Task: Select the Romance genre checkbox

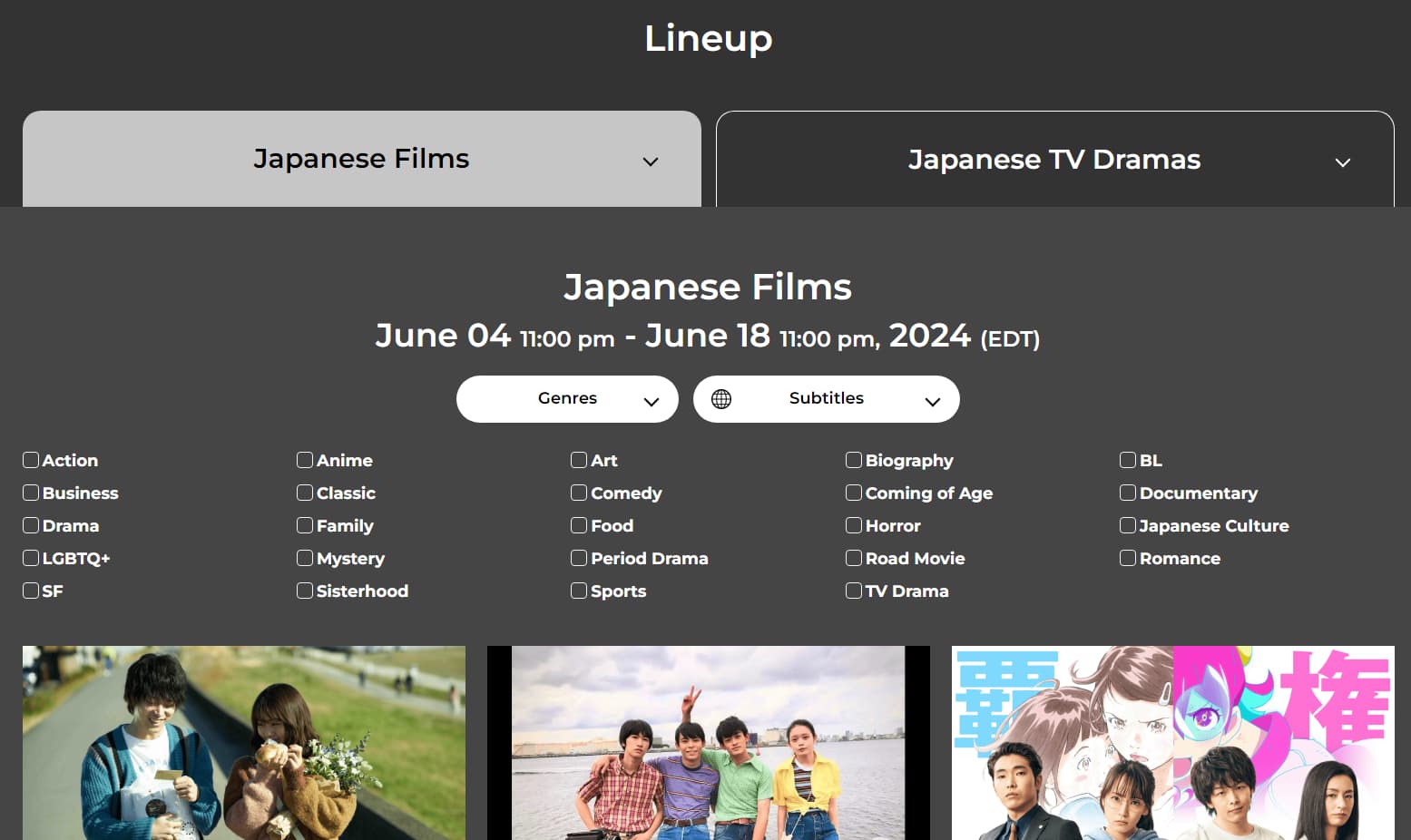Action: [1128, 558]
